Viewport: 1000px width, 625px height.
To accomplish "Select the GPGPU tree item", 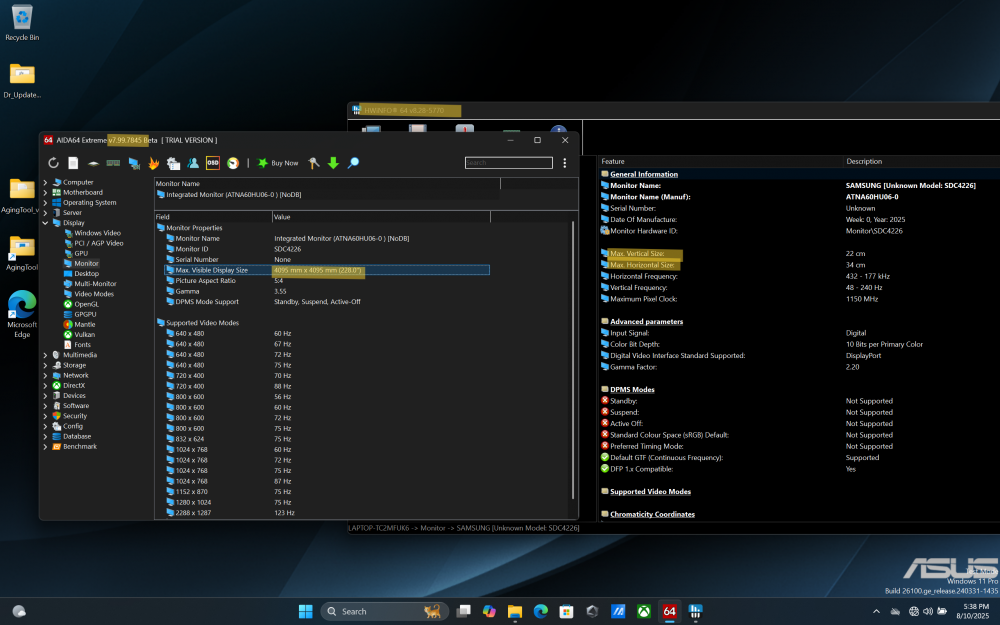I will (85, 314).
